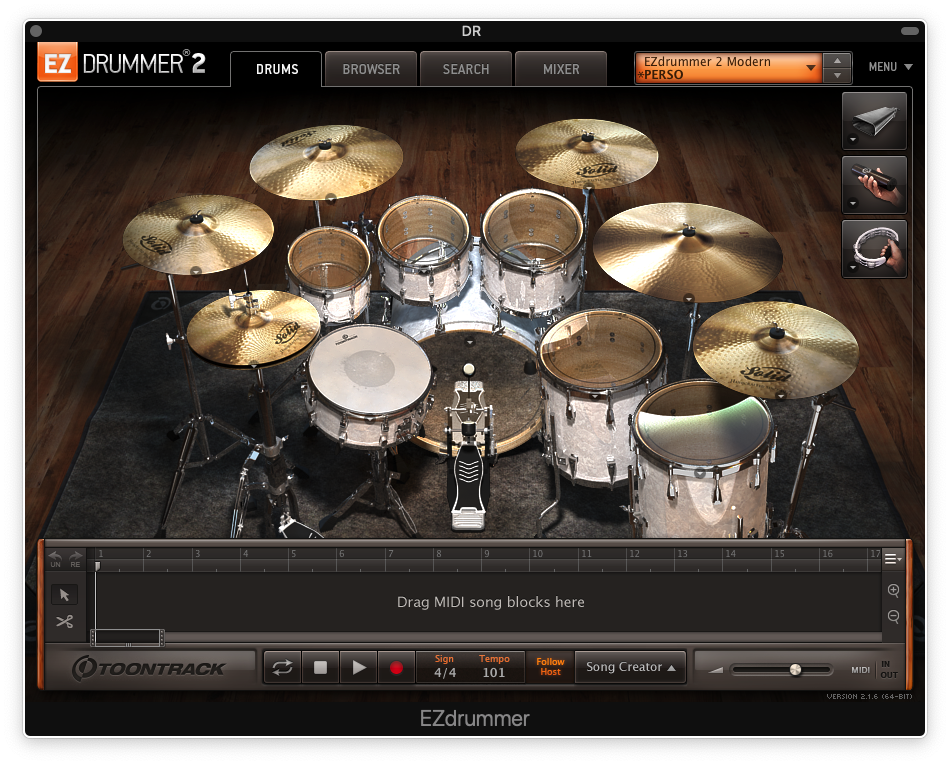Click the window close button in title bar
The image size is (950, 765).
point(36,31)
